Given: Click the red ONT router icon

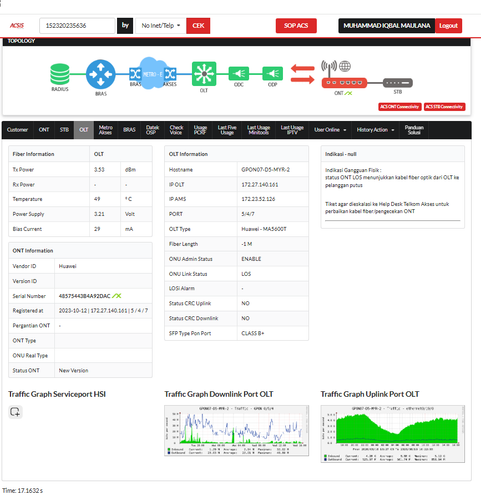Looking at the screenshot, I should tap(344, 83).
